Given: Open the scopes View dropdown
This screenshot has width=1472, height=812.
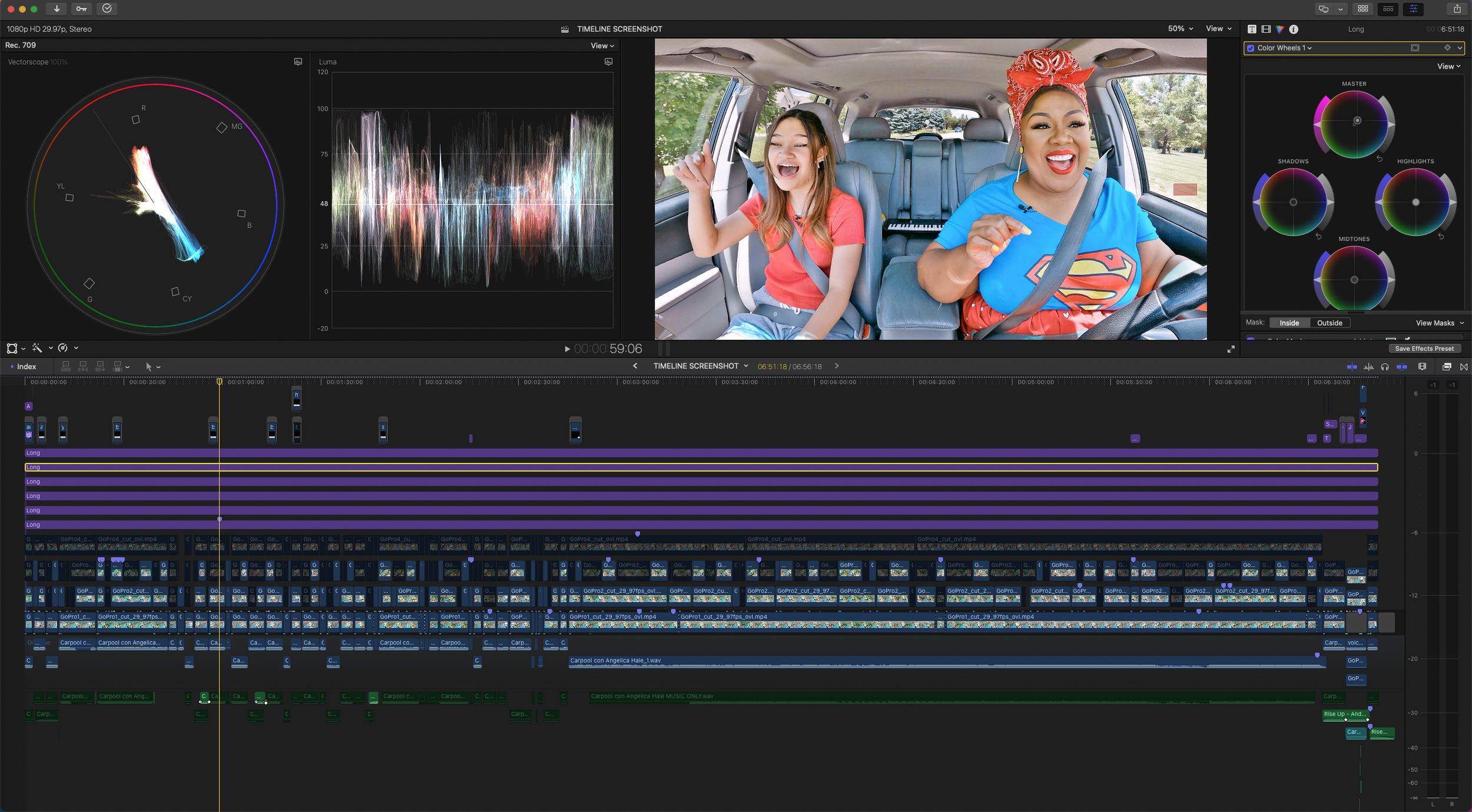Looking at the screenshot, I should point(602,46).
